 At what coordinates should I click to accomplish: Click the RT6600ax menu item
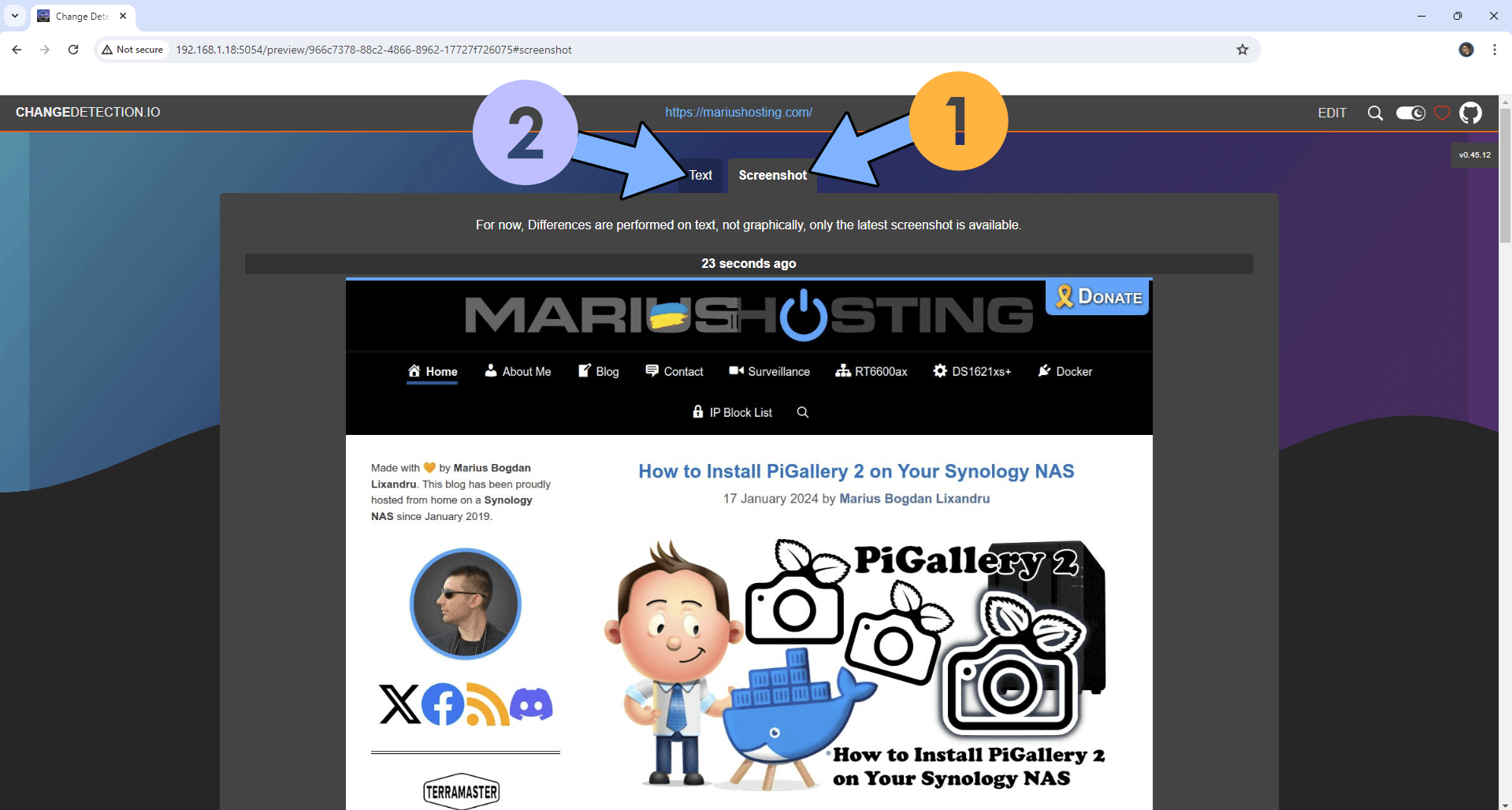(x=871, y=371)
